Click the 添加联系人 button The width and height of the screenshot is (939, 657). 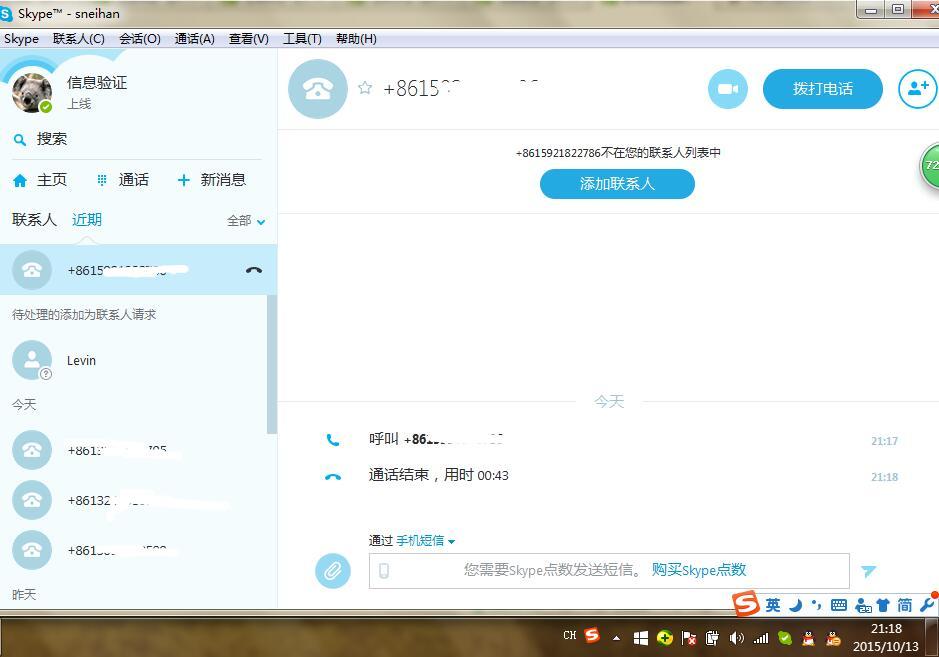pyautogui.click(x=617, y=184)
